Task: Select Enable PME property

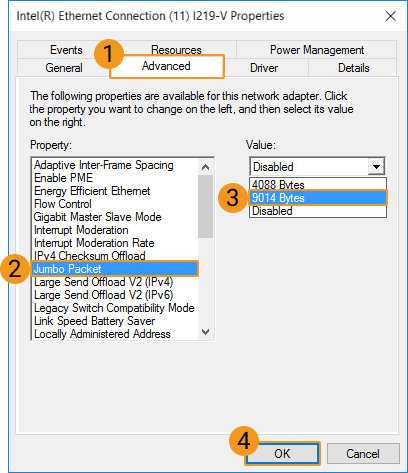Action: [x=115, y=178]
